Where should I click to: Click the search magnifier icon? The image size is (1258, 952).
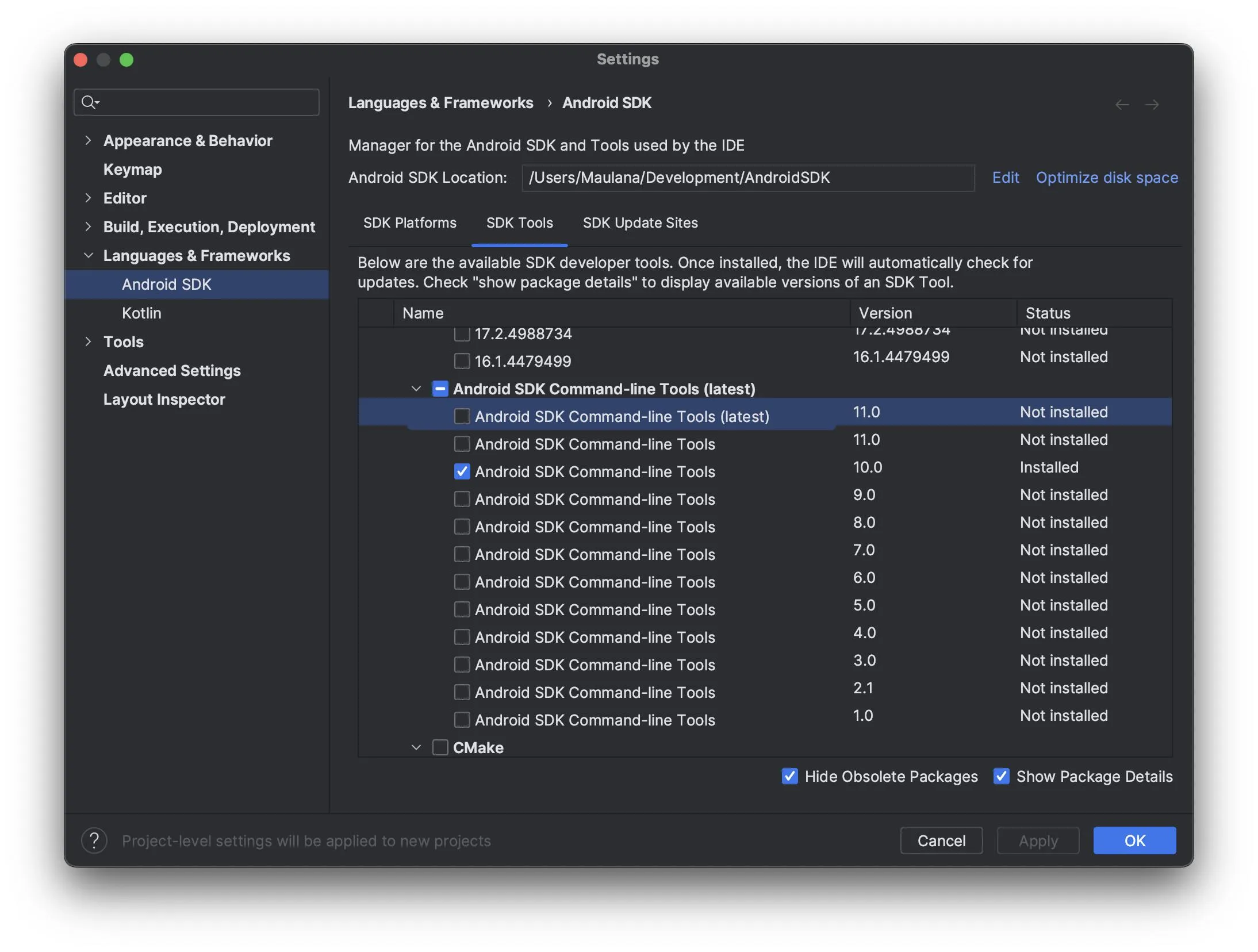point(89,102)
